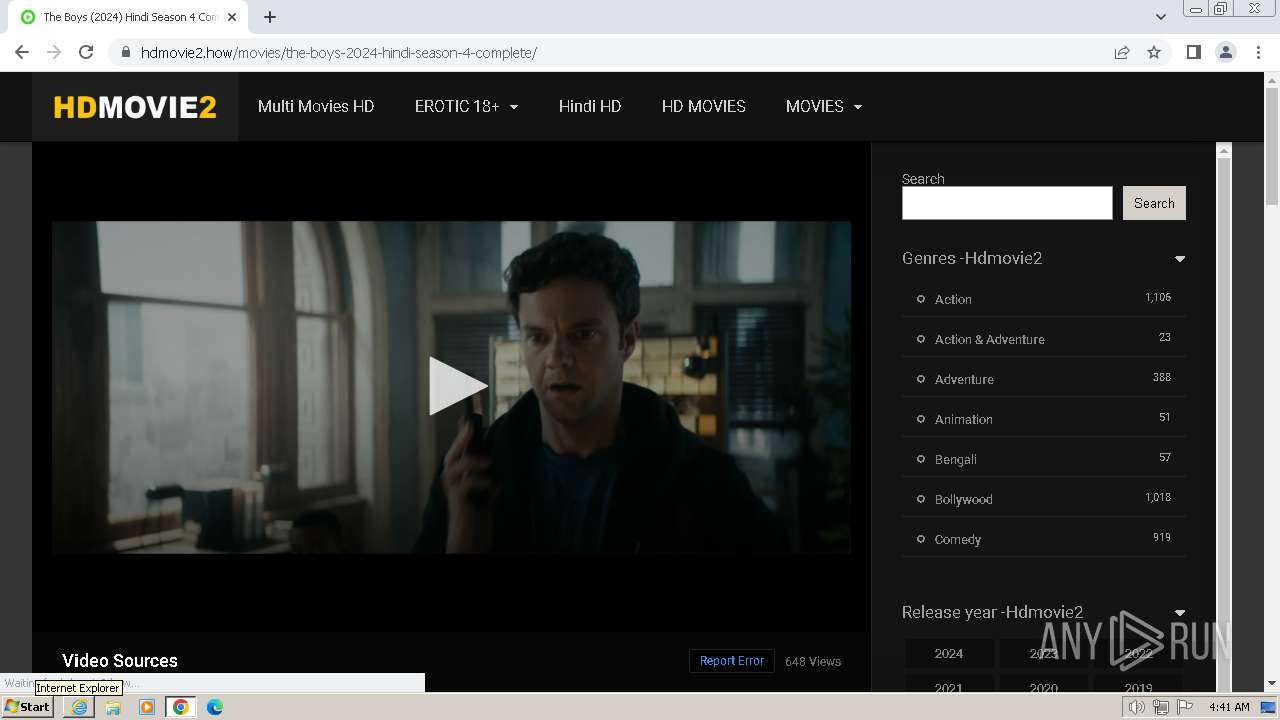Open the Action Center flag tray icon
The width and height of the screenshot is (1280, 720).
click(x=1185, y=707)
